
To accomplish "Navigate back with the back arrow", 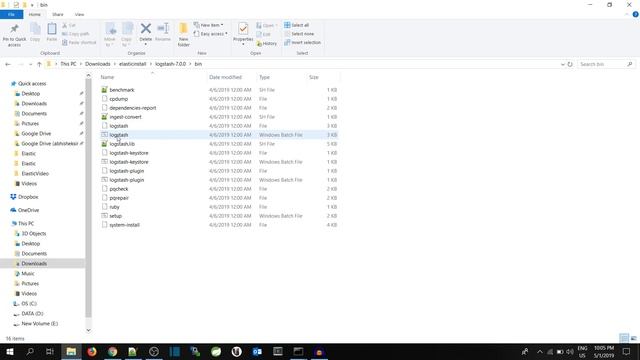I will (8, 64).
